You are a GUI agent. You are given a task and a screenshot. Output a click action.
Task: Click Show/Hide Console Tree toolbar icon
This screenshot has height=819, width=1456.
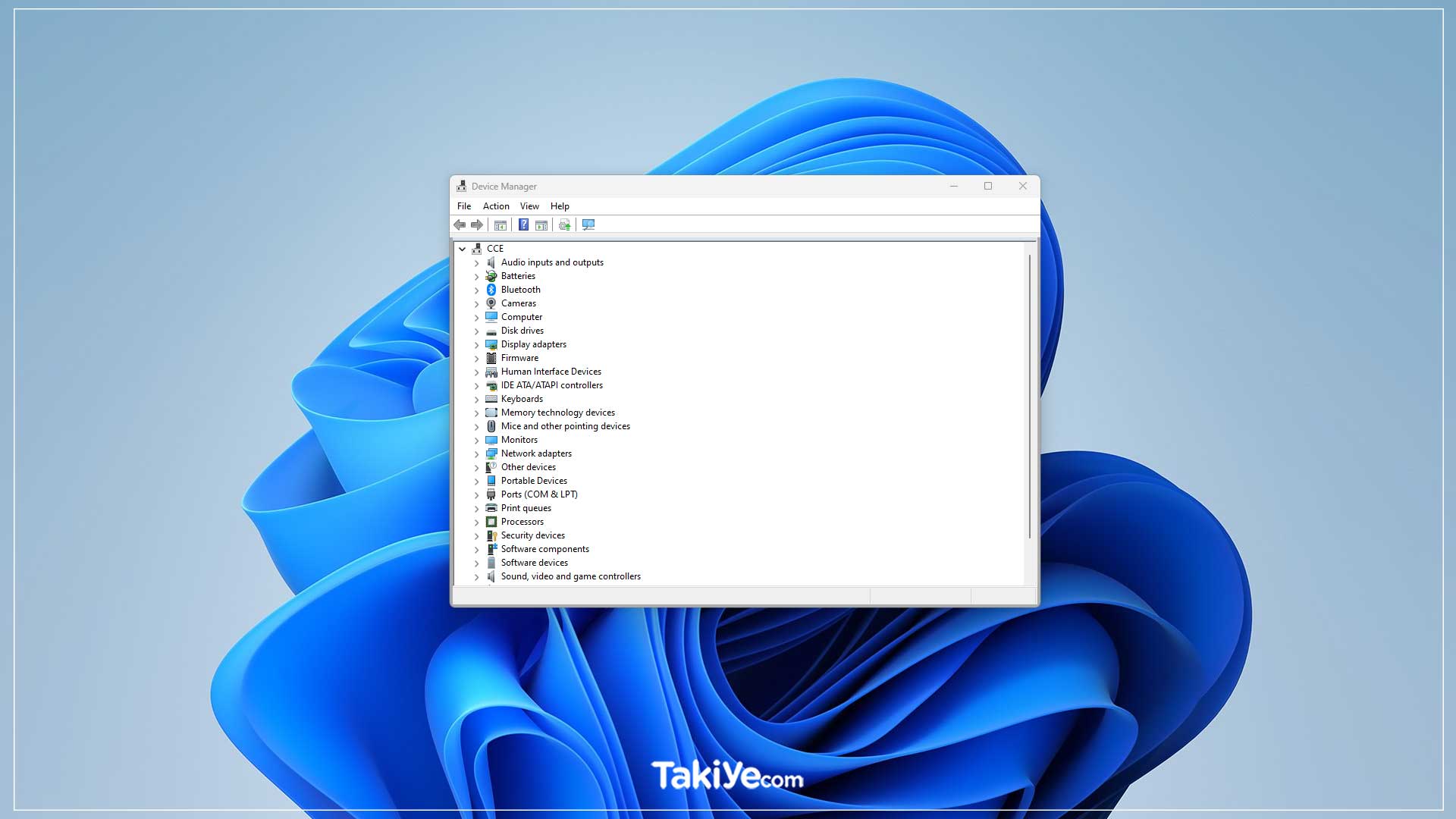click(x=500, y=224)
